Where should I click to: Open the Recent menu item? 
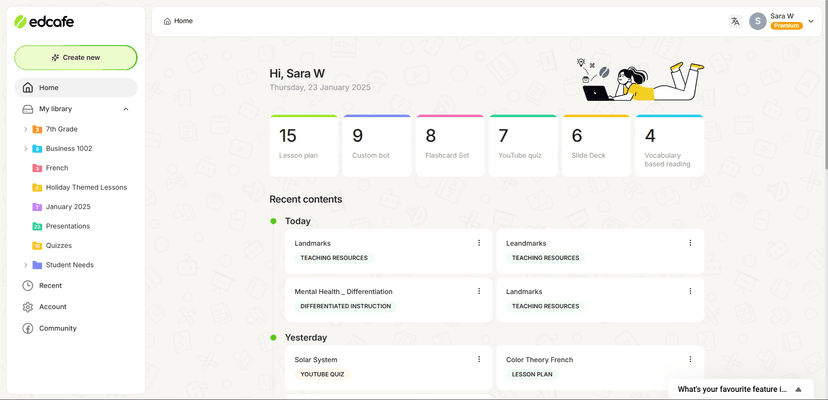point(50,285)
